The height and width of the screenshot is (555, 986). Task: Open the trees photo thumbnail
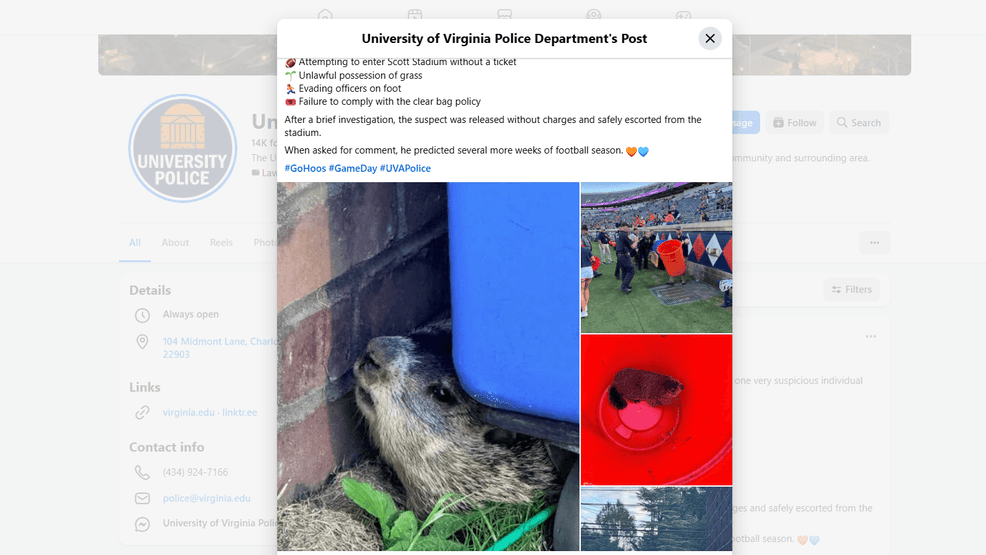click(x=656, y=519)
